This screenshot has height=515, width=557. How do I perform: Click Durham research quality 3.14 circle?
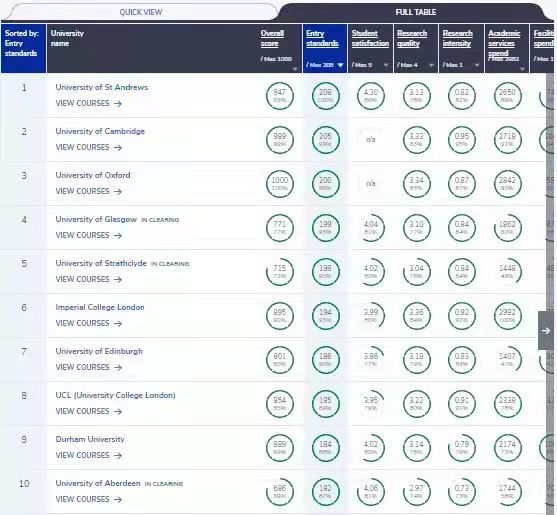click(x=416, y=448)
